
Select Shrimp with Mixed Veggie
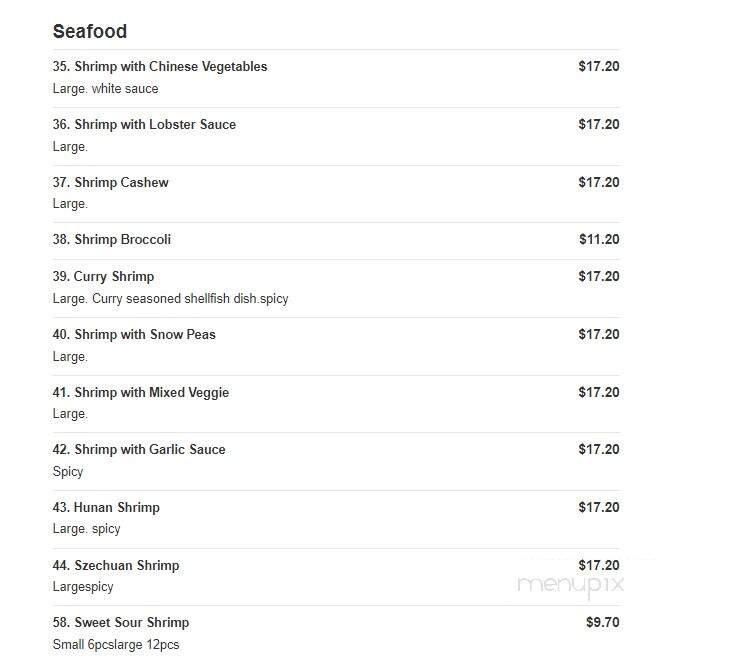141,393
